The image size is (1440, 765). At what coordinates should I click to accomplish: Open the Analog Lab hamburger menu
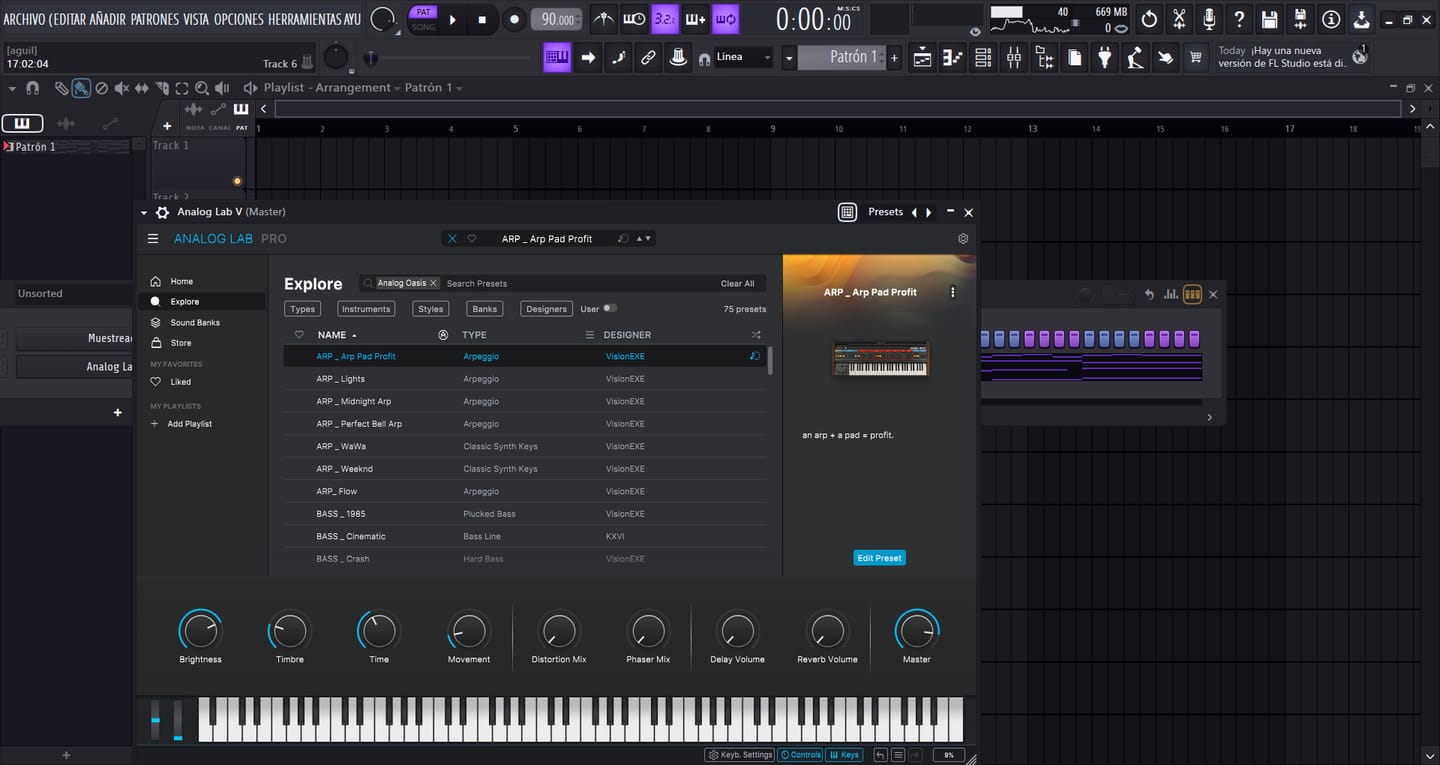[x=153, y=239]
